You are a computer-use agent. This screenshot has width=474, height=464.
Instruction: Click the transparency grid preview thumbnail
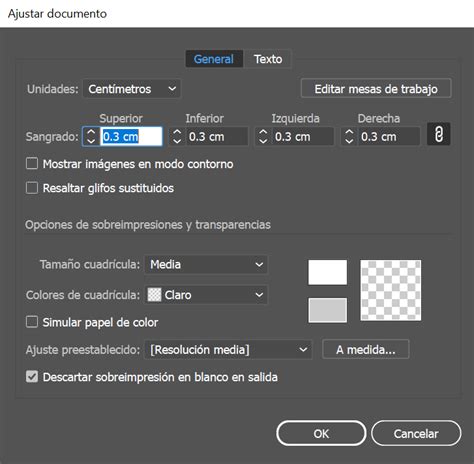coord(390,290)
